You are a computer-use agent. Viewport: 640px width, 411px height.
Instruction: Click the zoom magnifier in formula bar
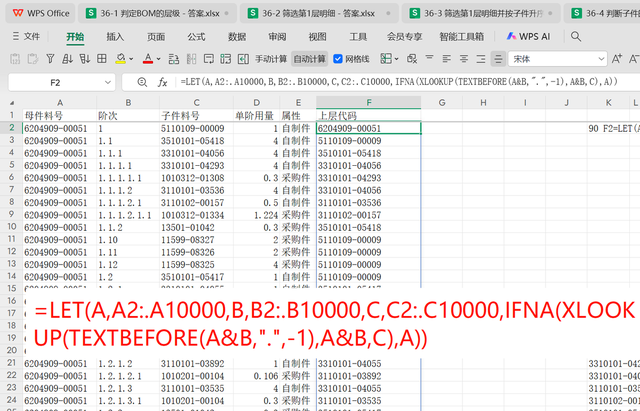tap(142, 82)
